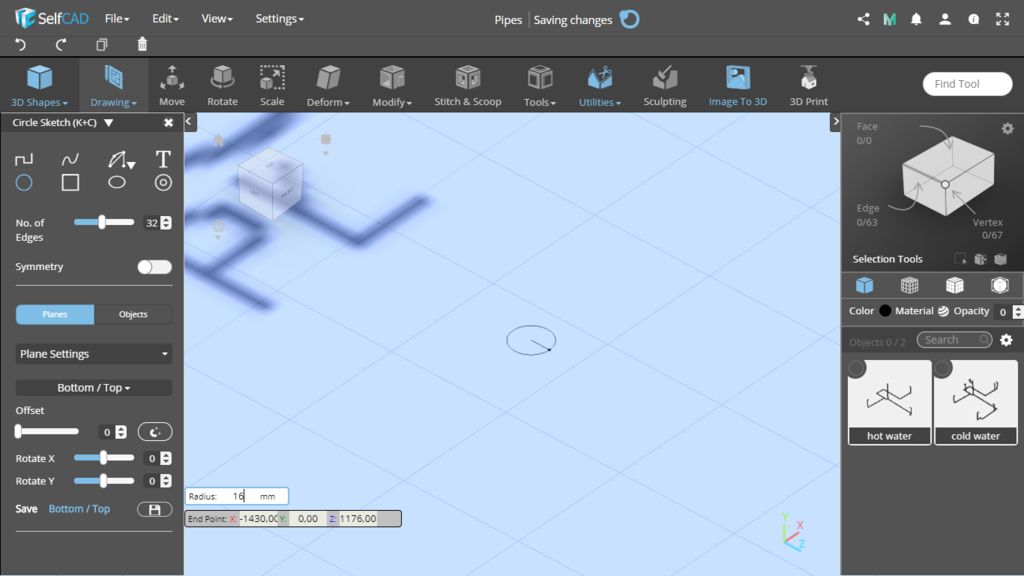The height and width of the screenshot is (576, 1024).
Task: Open the Sculpting tool
Action: (x=665, y=86)
